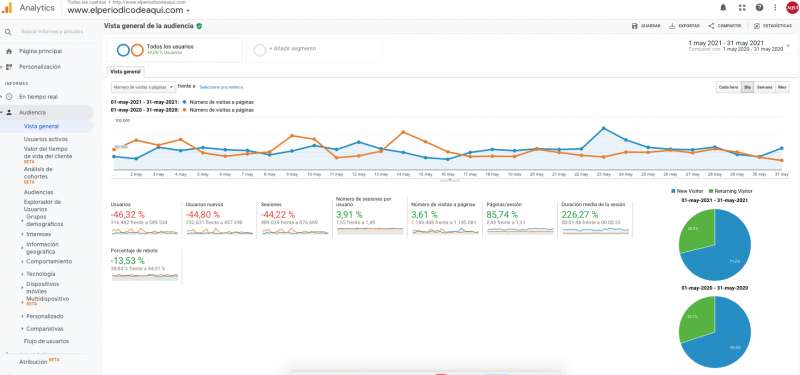Expand the Tecnología submenu

[x=22, y=274]
